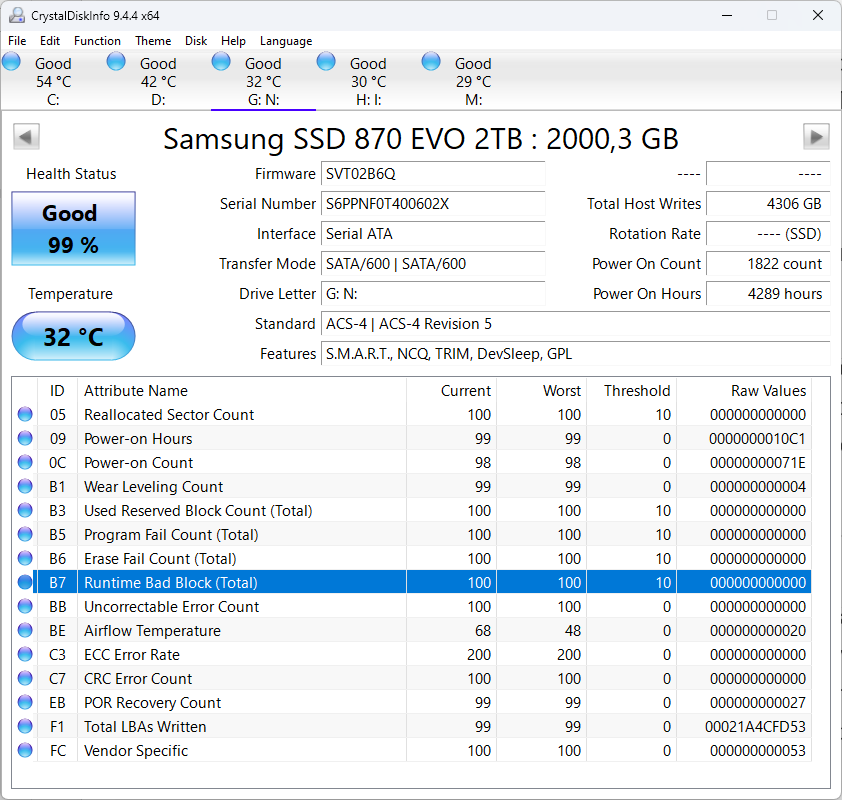
Task: Open the Edit menu
Action: click(x=49, y=41)
